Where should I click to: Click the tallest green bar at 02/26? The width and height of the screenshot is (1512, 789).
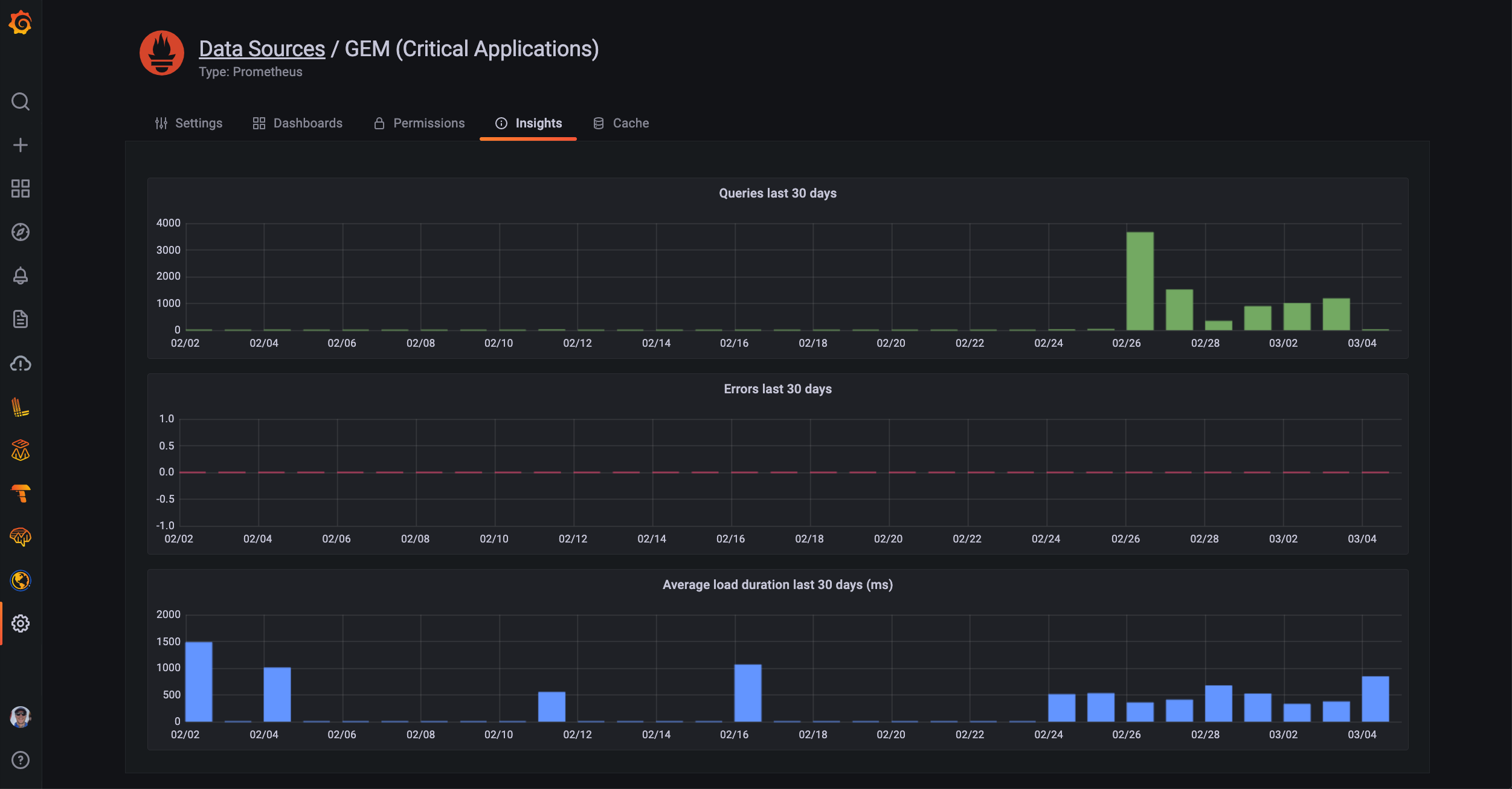point(1140,281)
